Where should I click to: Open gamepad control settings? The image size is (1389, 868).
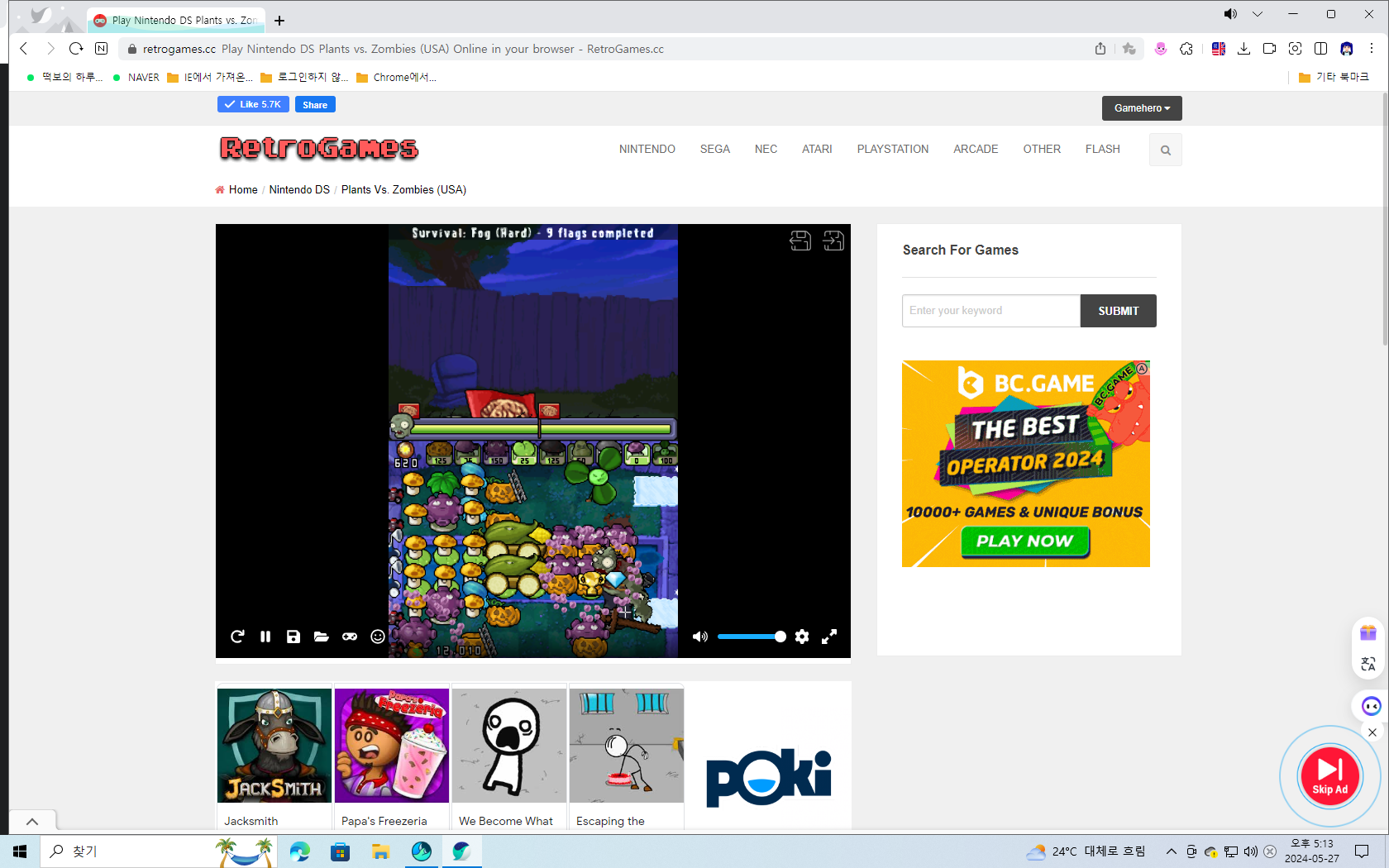(350, 637)
